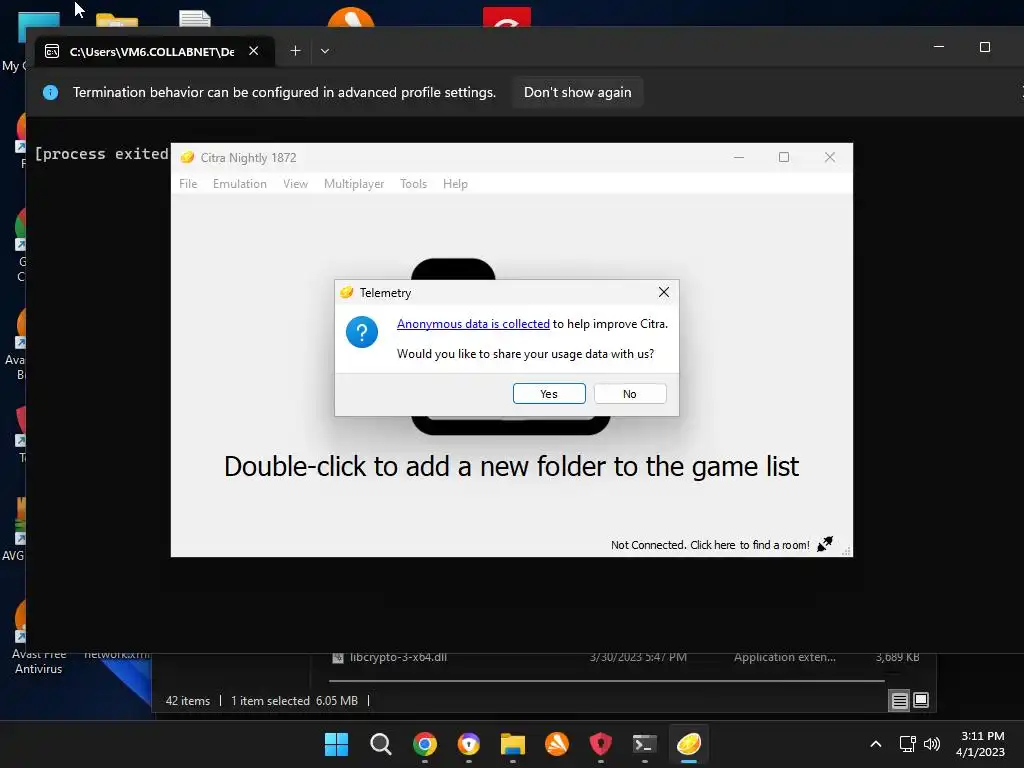Switch File Explorer to large thumbnails view icon

(x=921, y=700)
